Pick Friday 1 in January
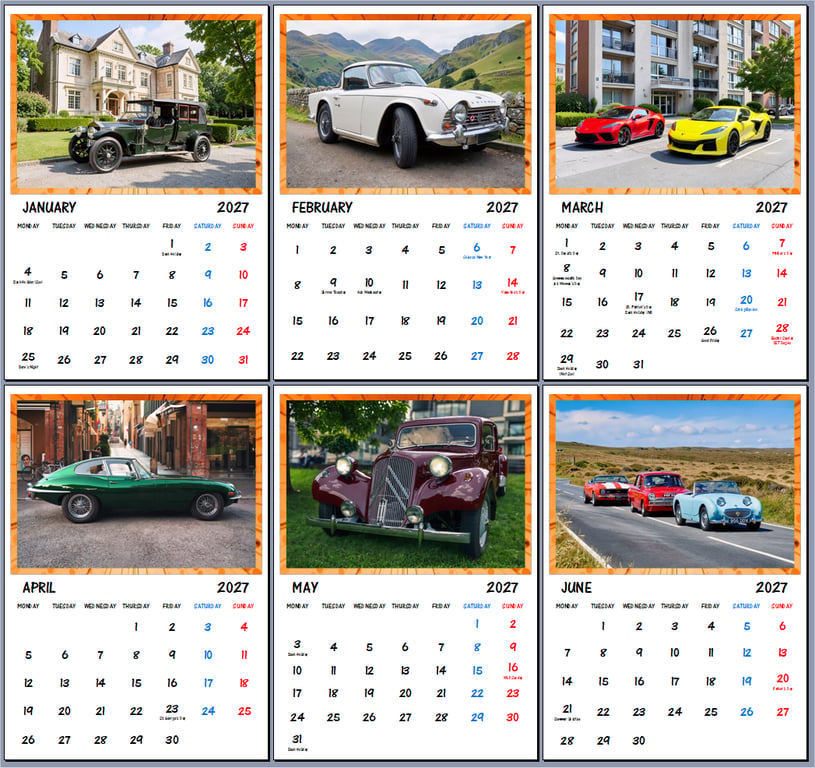 pos(172,244)
